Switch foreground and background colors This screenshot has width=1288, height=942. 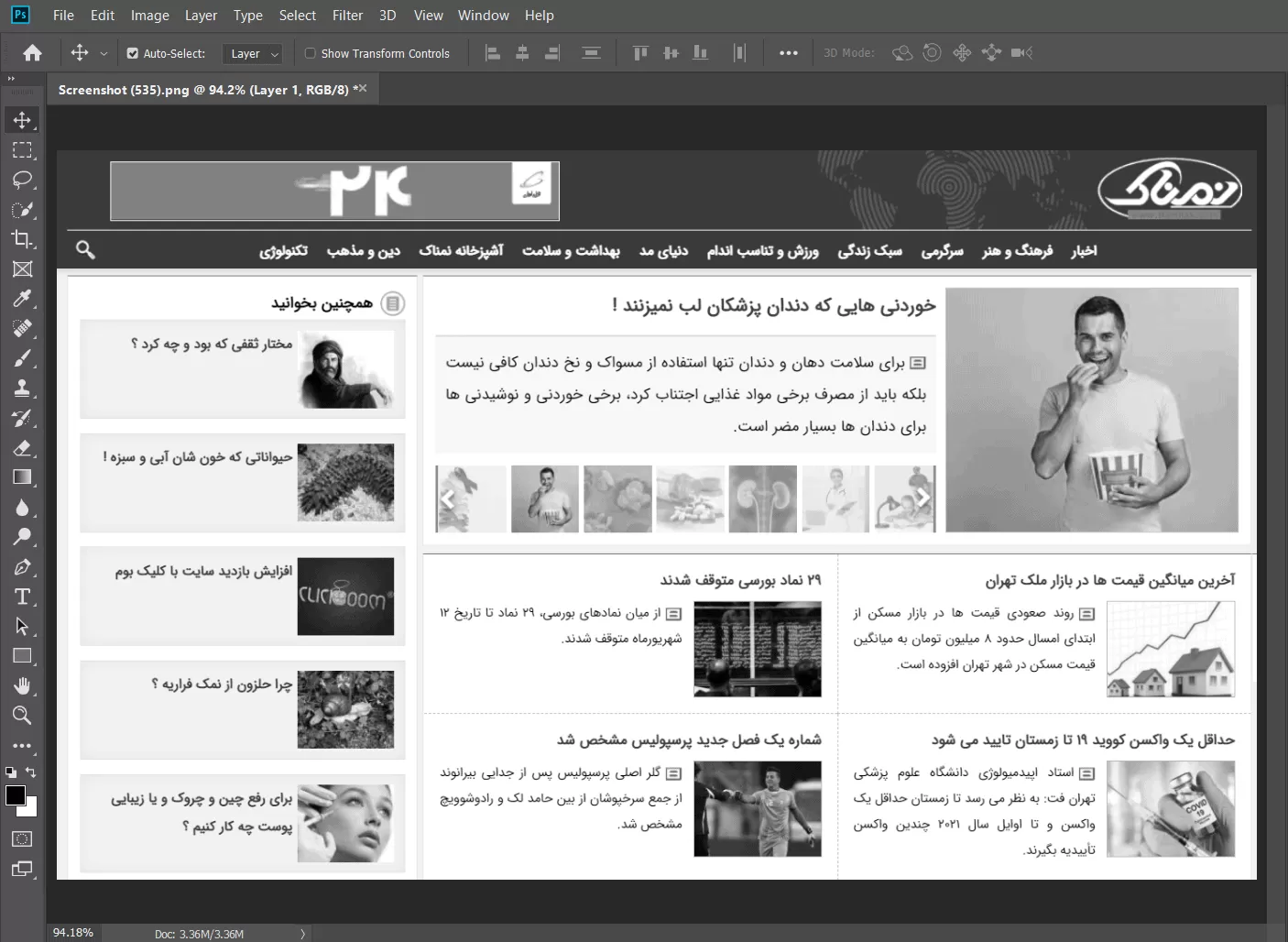pos(31,772)
